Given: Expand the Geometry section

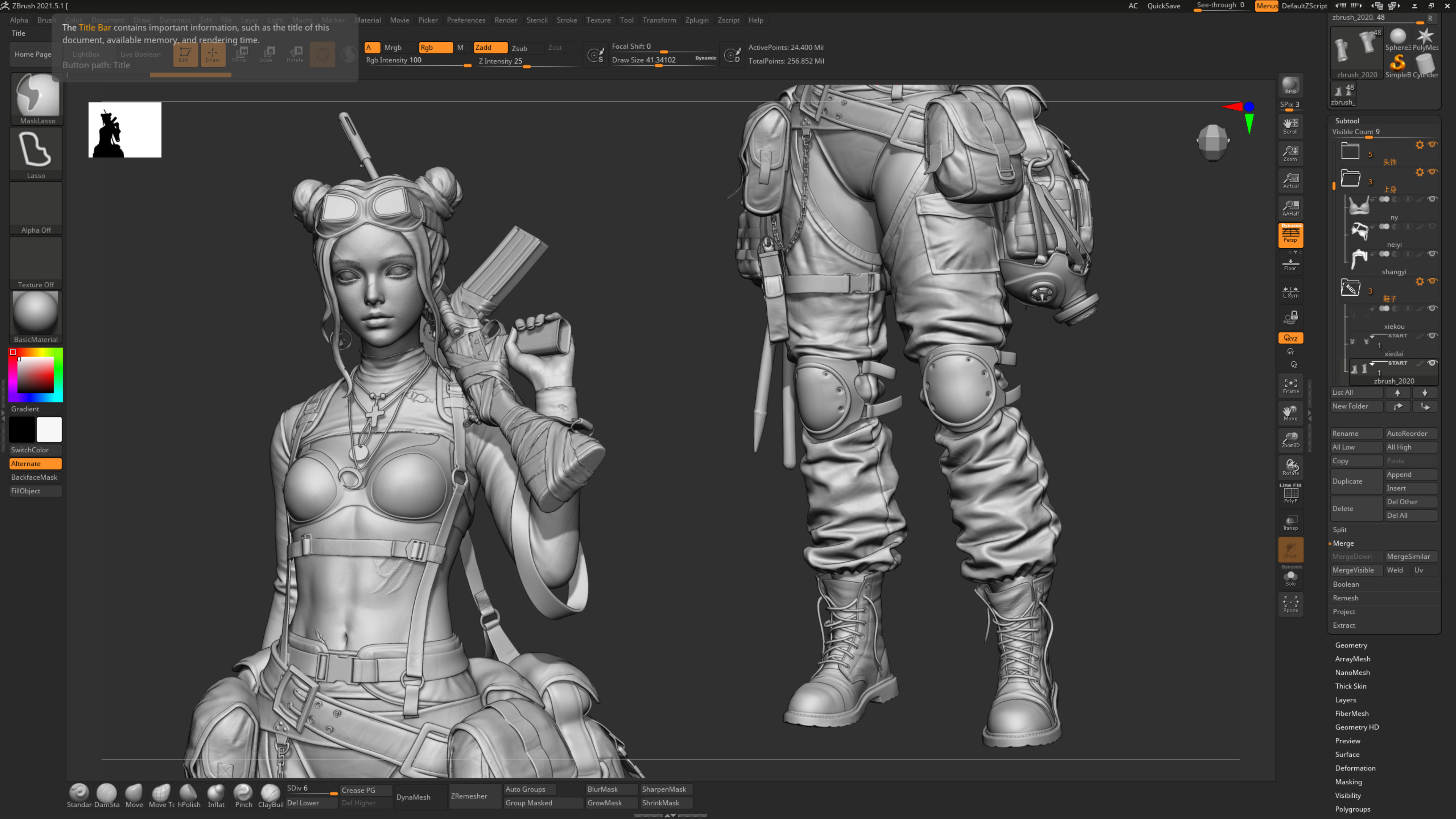Looking at the screenshot, I should 1351,645.
